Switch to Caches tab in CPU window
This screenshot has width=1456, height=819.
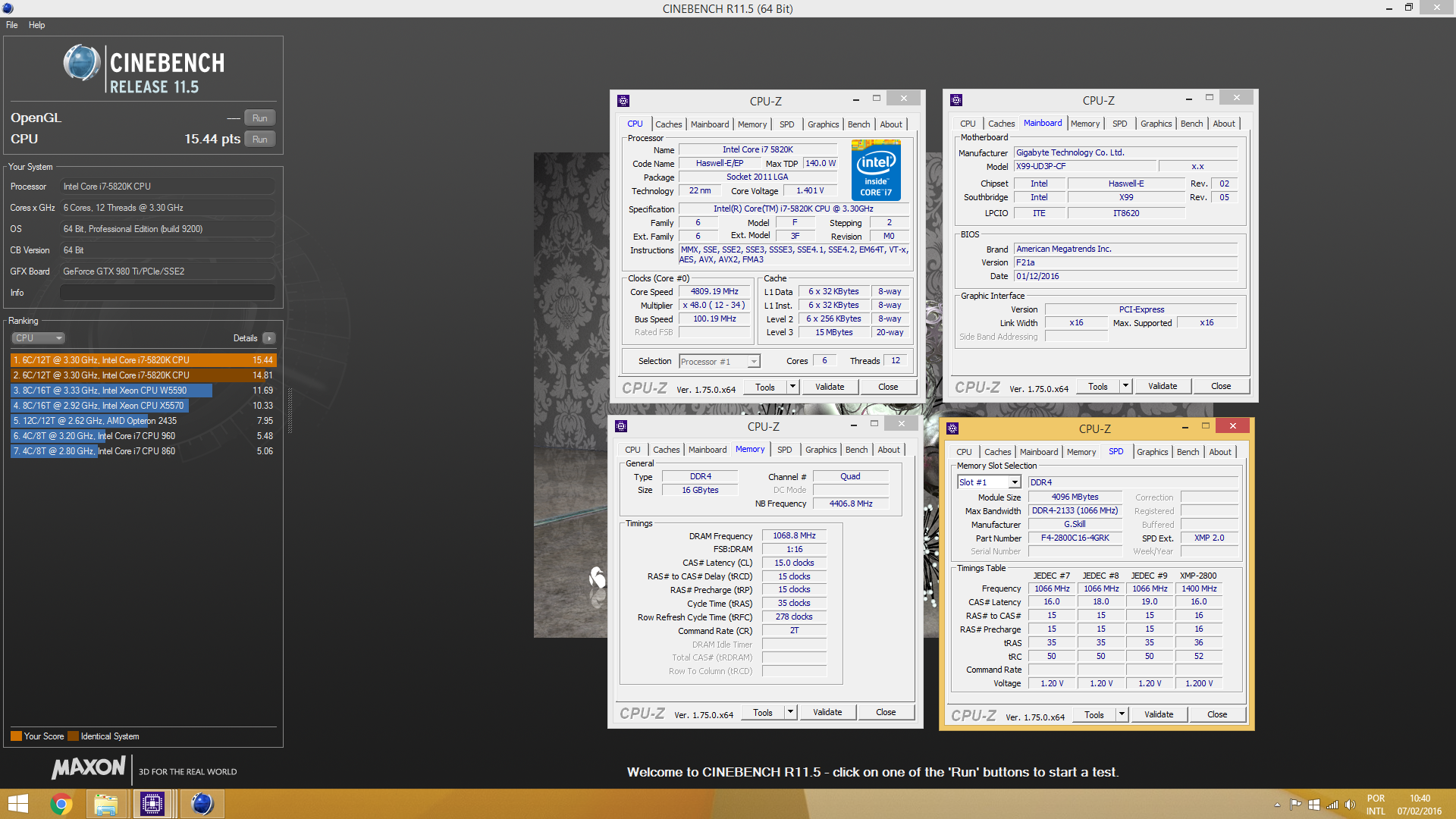[x=668, y=124]
